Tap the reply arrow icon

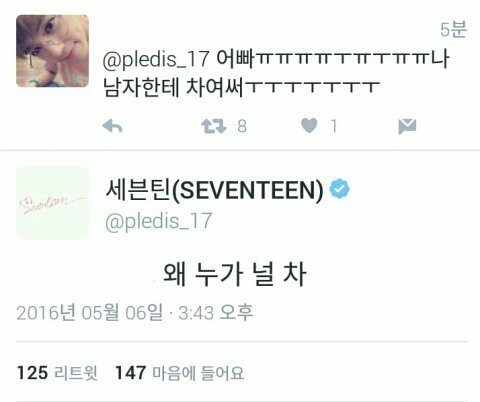pyautogui.click(x=113, y=126)
